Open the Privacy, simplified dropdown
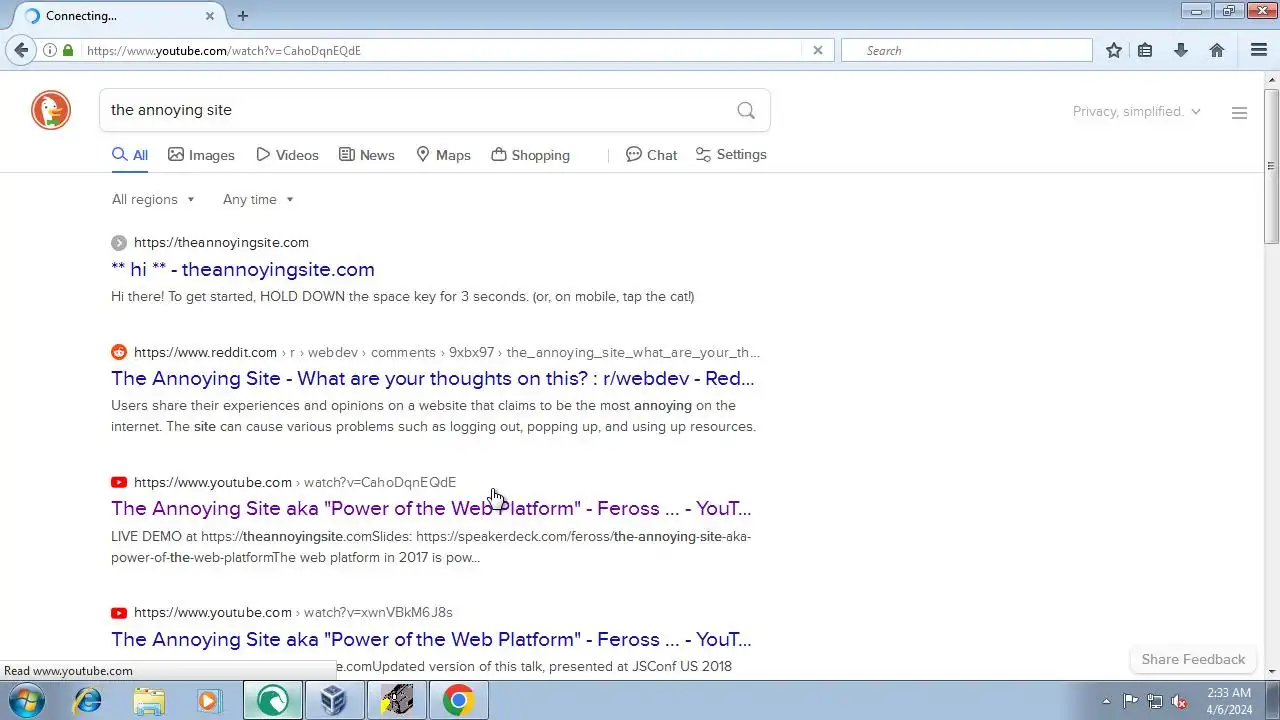This screenshot has width=1280, height=720. [x=1137, y=111]
